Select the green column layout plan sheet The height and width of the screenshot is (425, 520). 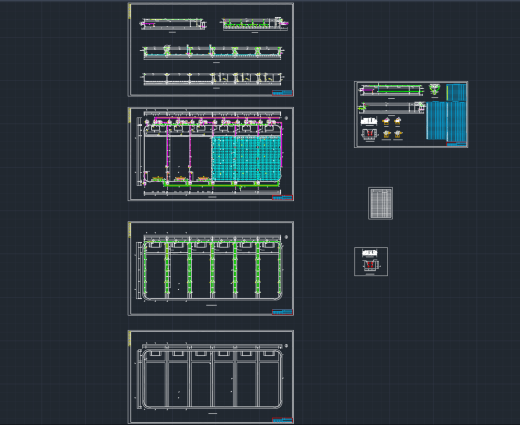(x=211, y=268)
